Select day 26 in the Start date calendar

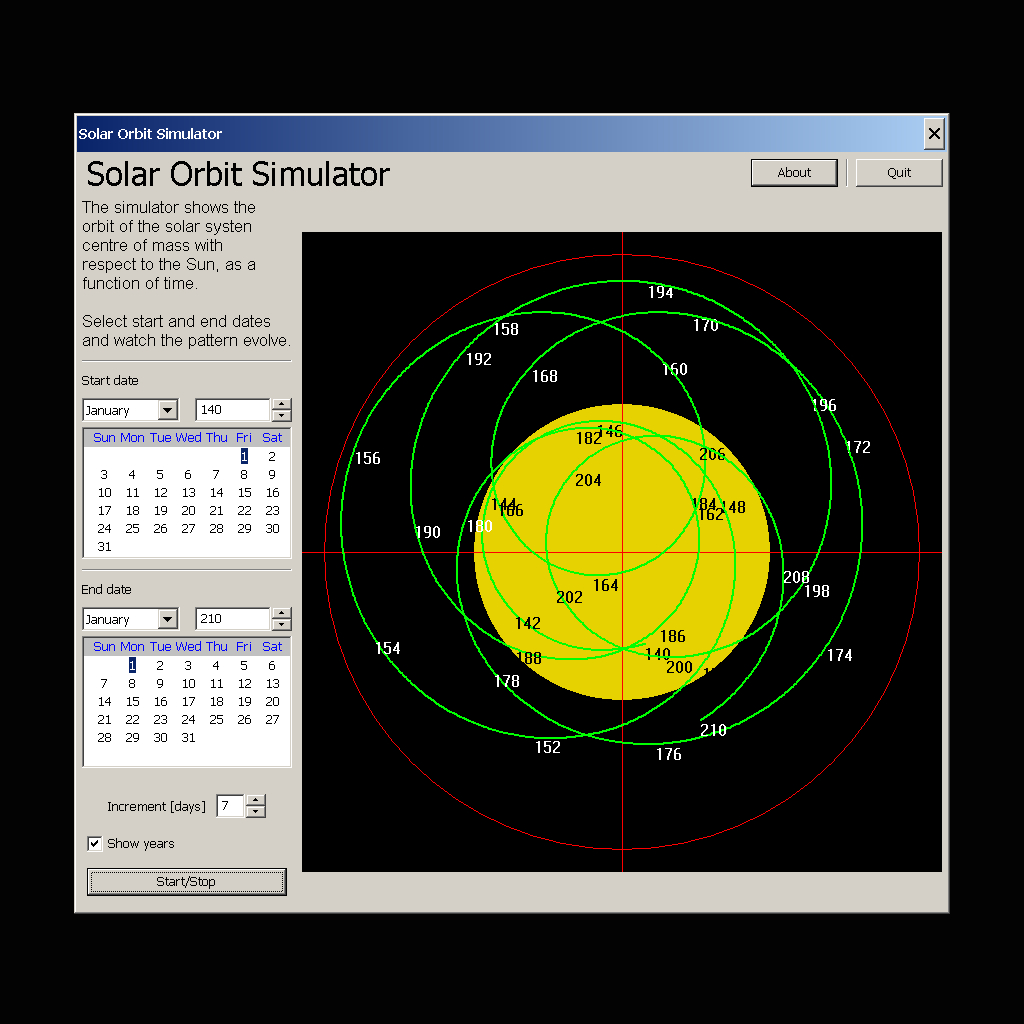pyautogui.click(x=161, y=529)
